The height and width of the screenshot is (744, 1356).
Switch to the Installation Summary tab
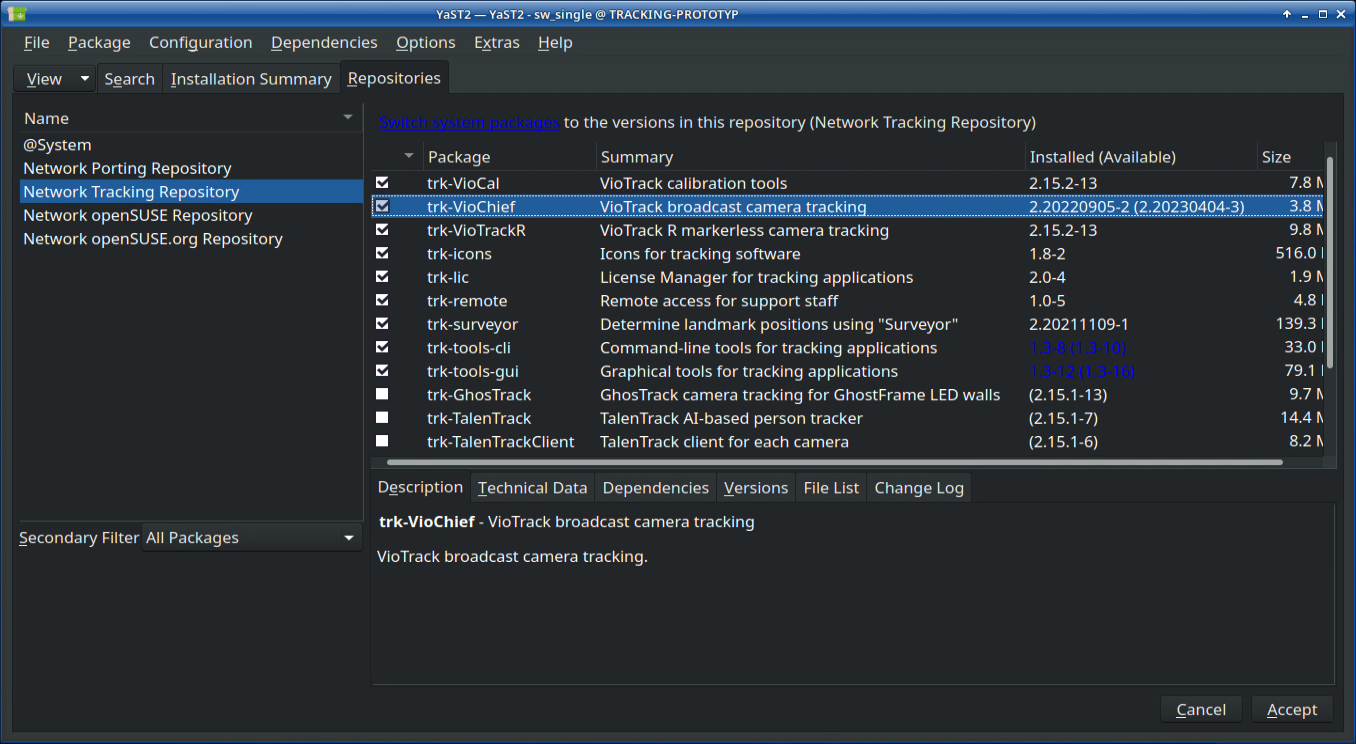tap(251, 79)
